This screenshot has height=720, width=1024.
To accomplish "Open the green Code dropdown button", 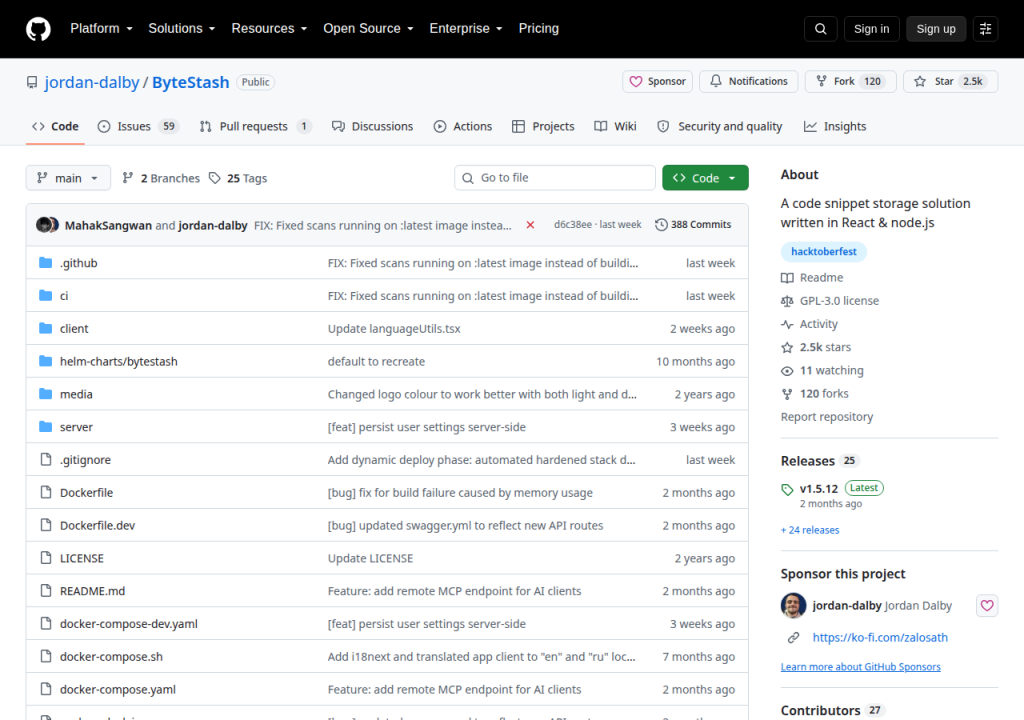I will pos(705,178).
